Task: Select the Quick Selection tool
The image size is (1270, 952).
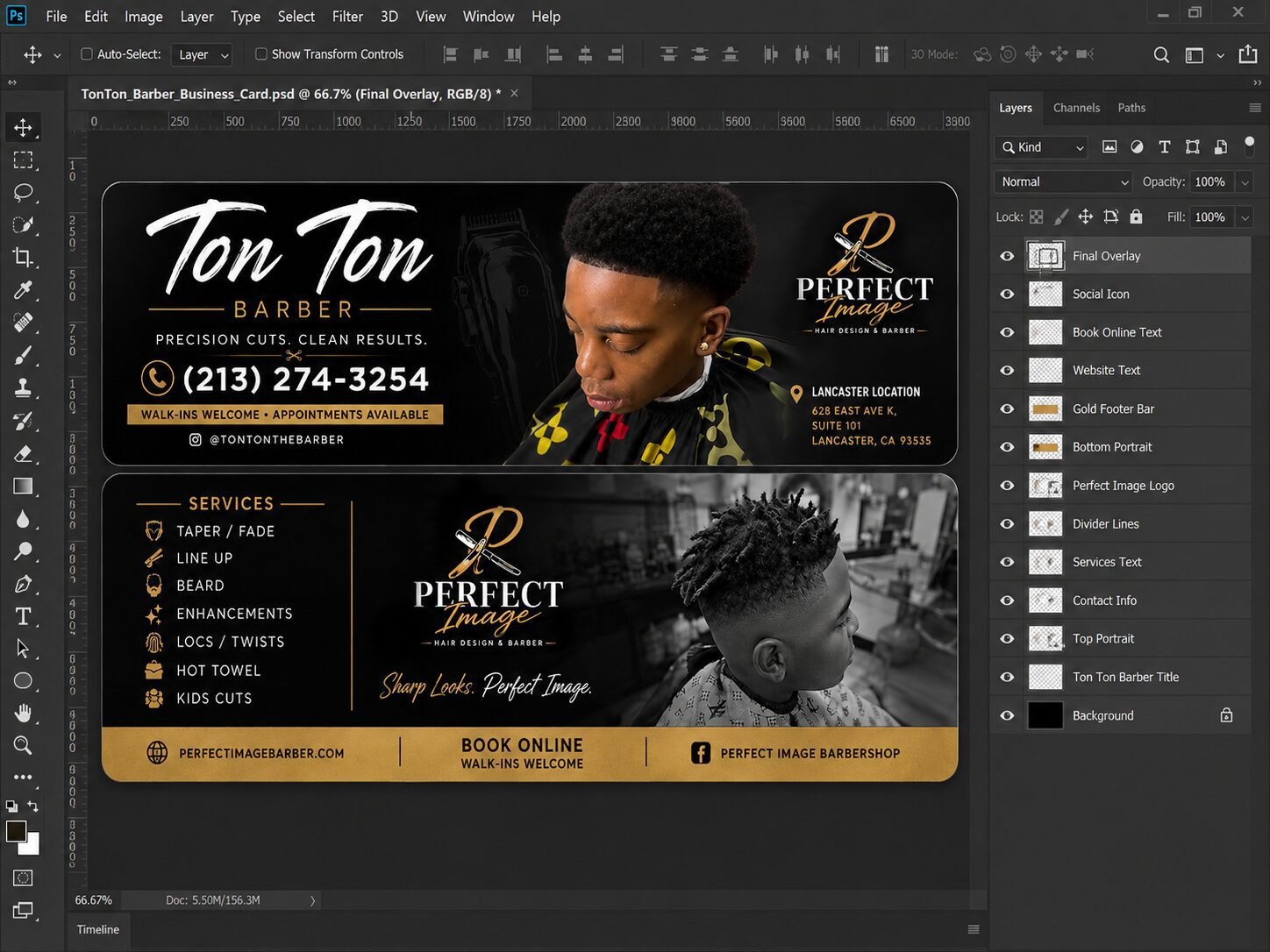Action: pyautogui.click(x=23, y=224)
